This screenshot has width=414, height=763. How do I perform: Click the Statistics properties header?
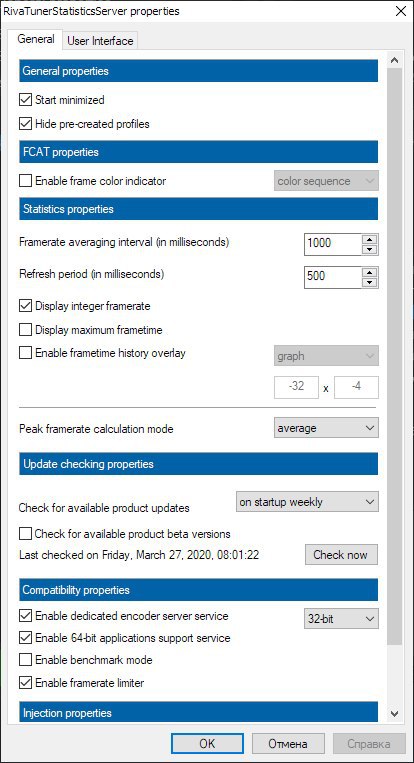coord(198,209)
